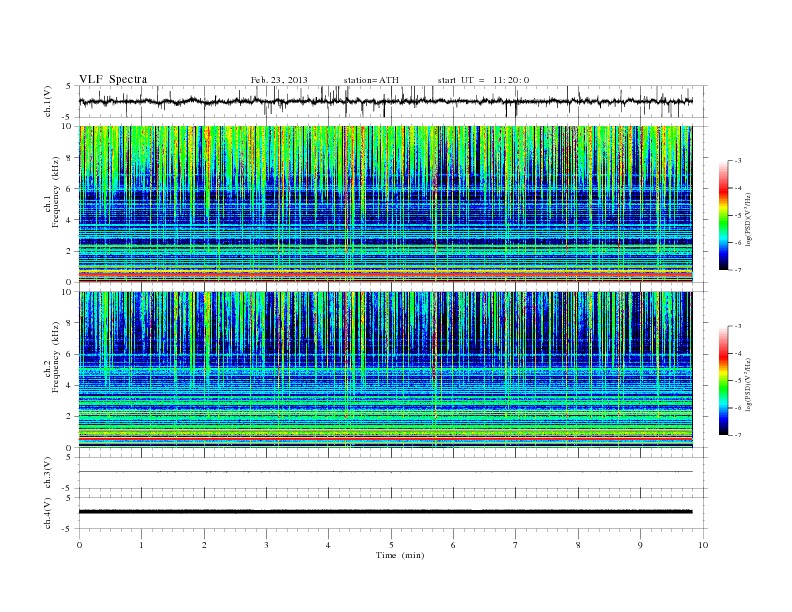Click the 'Time (min)' axis label
Viewport: 792px width, 612px height.
pos(400,555)
